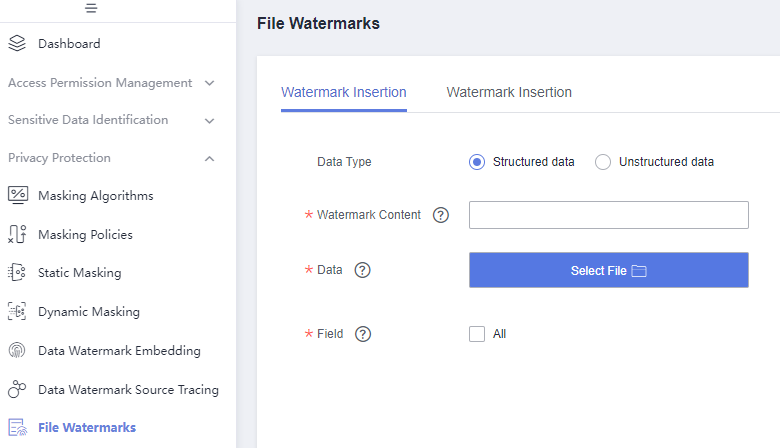
Task: Click the Data Watermark Source Tracing icon
Action: click(17, 389)
